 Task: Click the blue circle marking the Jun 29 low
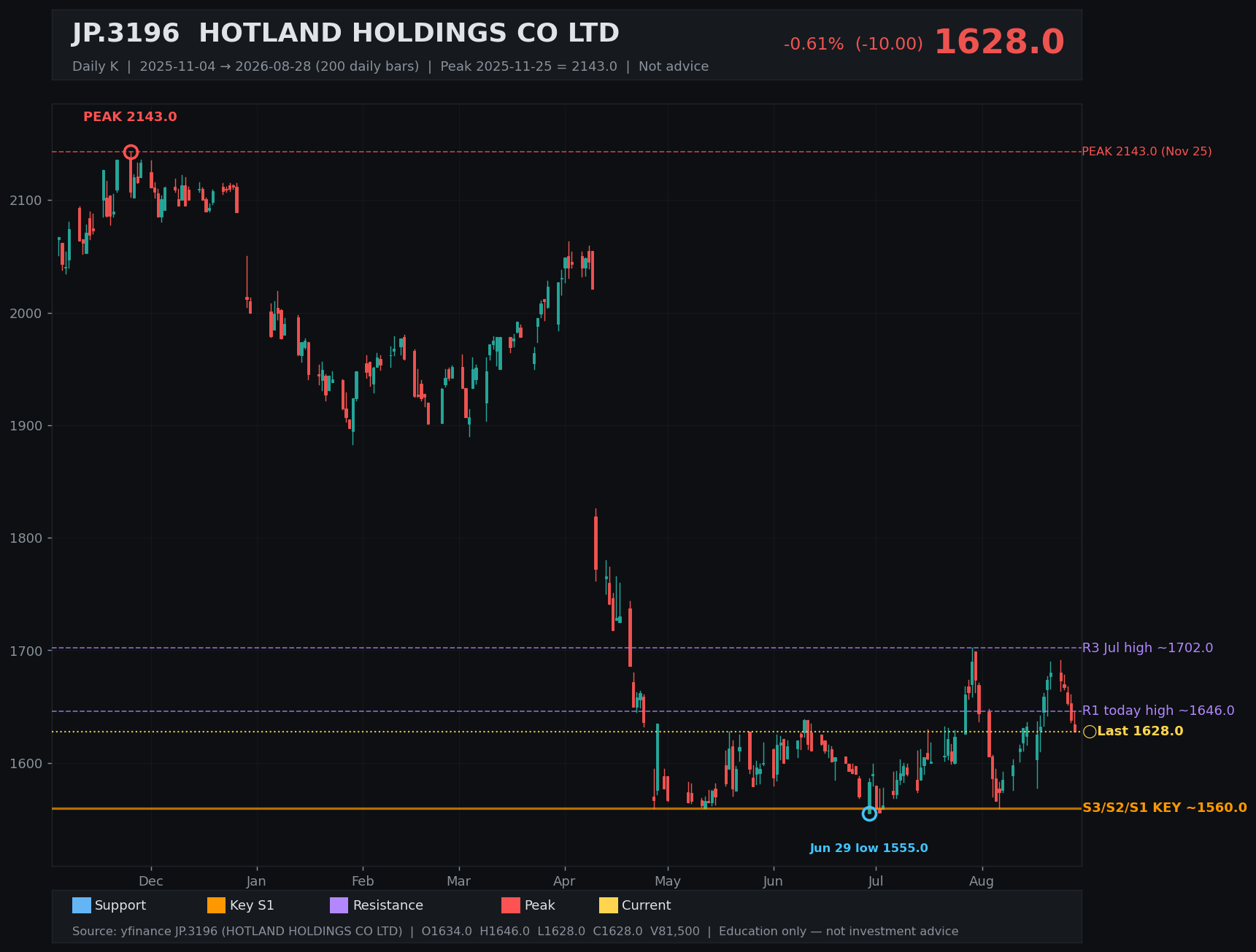[869, 813]
